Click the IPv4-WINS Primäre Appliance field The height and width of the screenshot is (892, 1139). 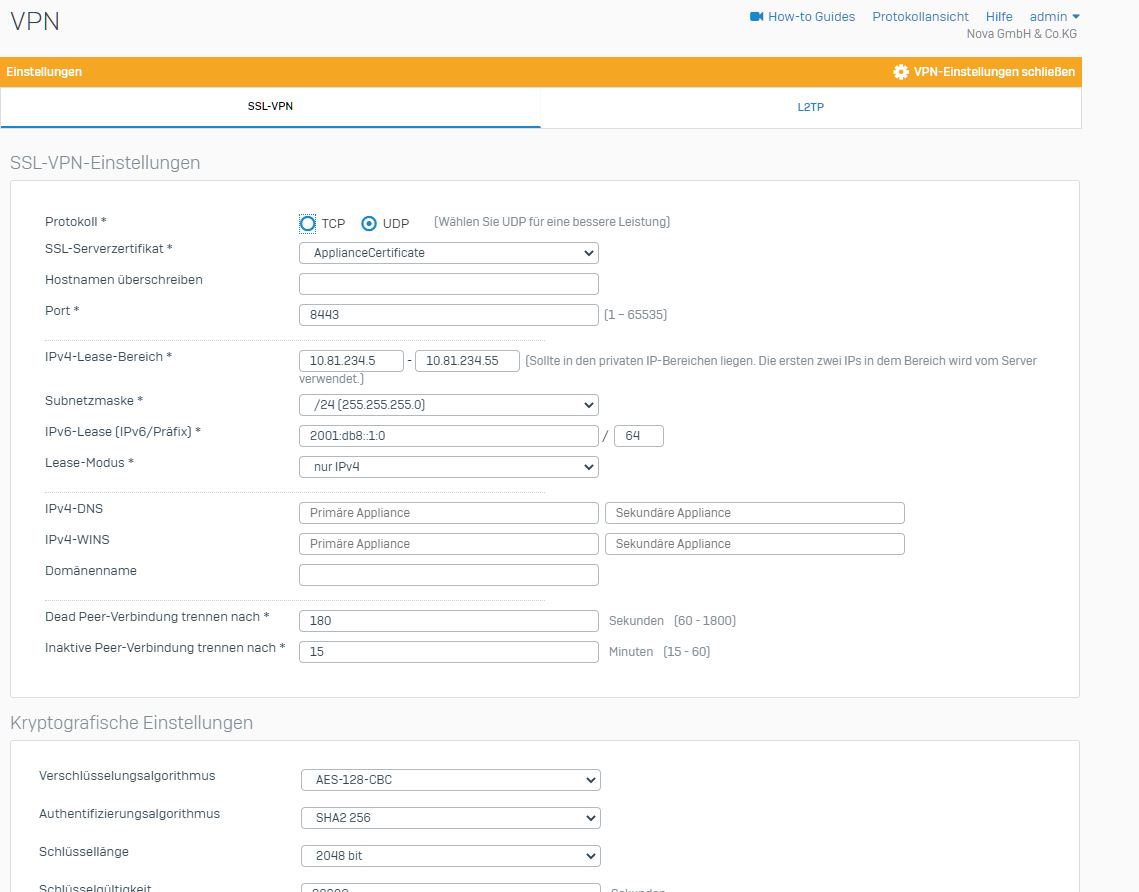point(449,543)
